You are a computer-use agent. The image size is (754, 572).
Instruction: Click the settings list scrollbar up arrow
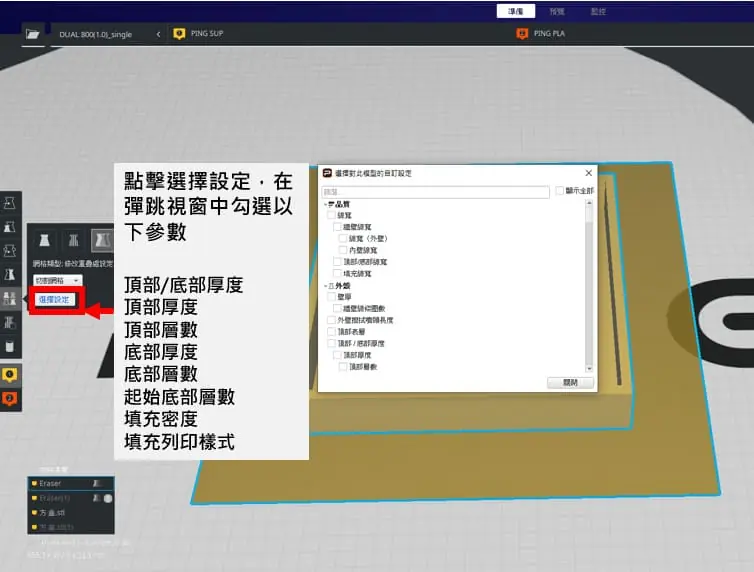pyautogui.click(x=589, y=204)
